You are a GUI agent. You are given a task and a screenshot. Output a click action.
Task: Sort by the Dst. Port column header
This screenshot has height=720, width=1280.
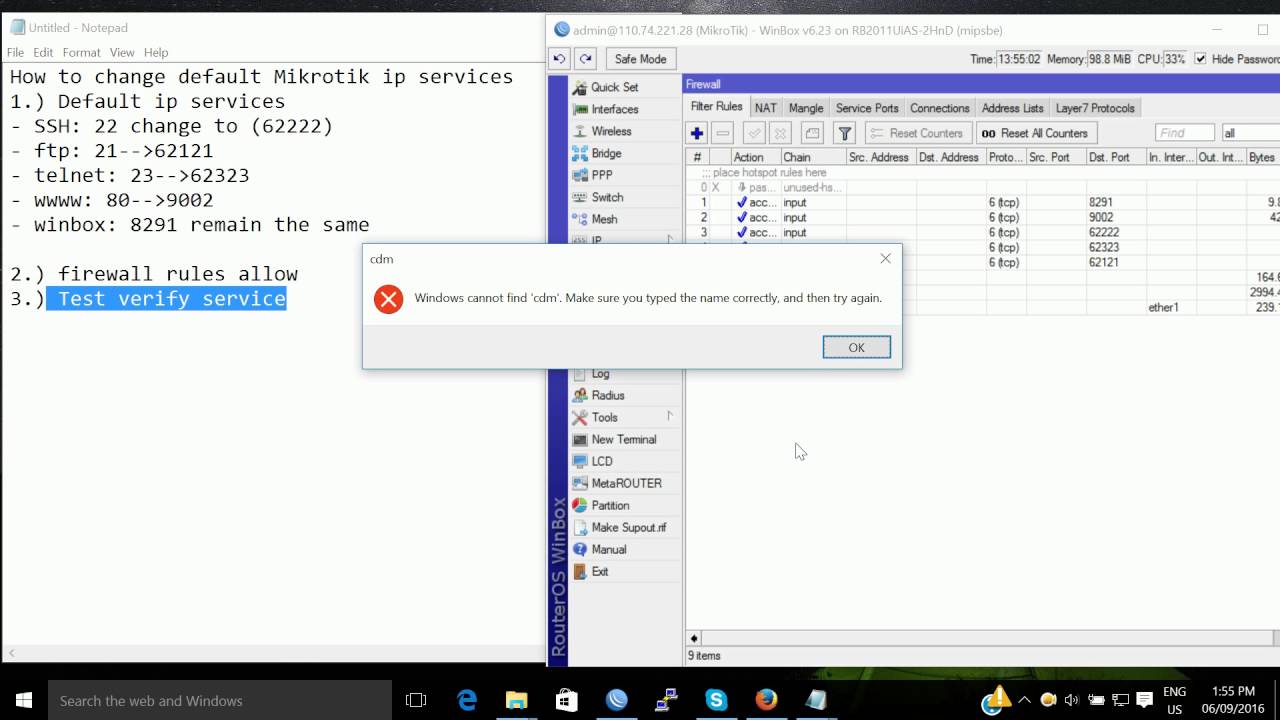pos(1115,157)
